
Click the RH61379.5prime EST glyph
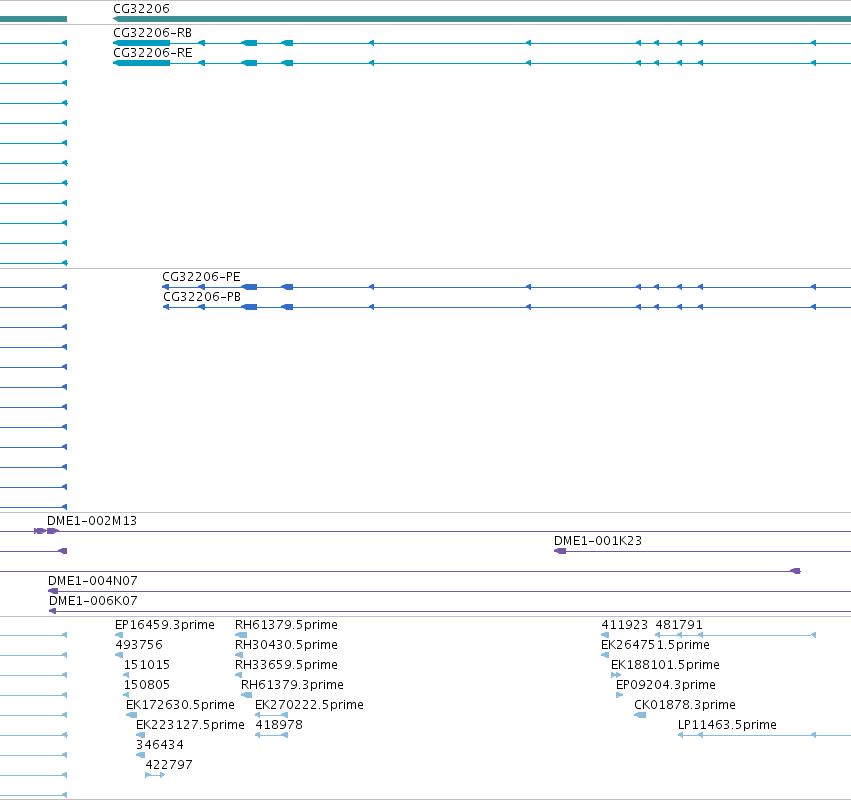tap(241, 635)
